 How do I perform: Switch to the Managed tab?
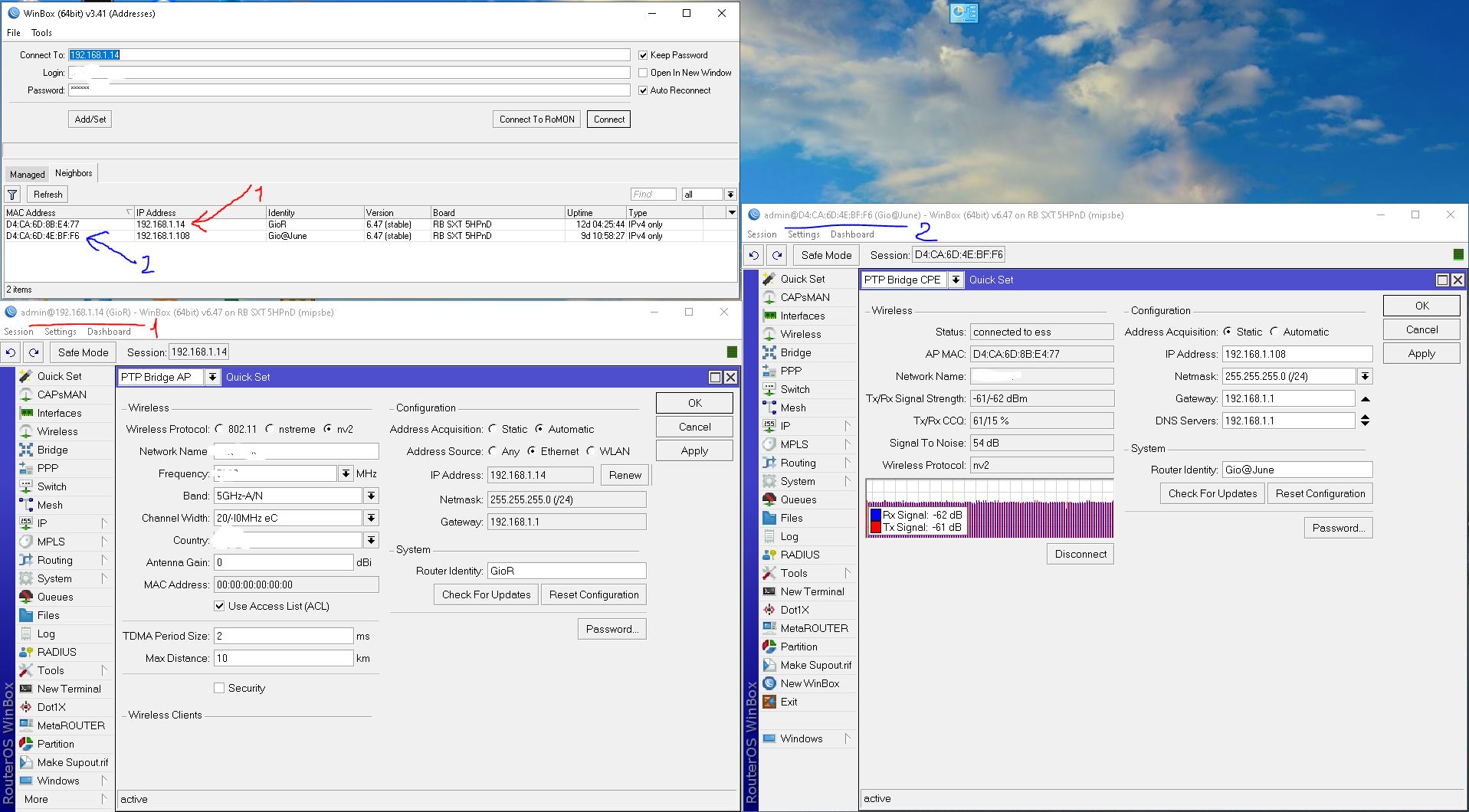[27, 174]
